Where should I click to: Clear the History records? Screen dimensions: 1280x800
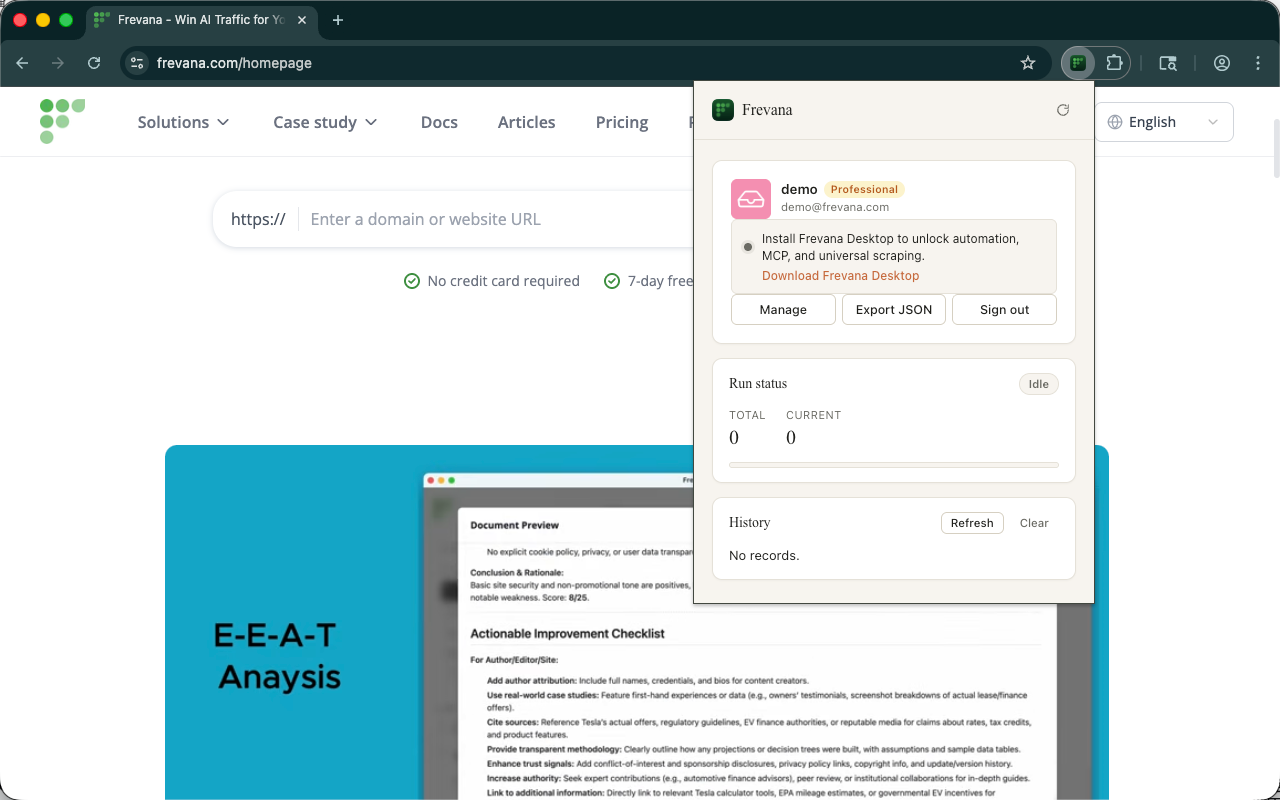coord(1034,523)
